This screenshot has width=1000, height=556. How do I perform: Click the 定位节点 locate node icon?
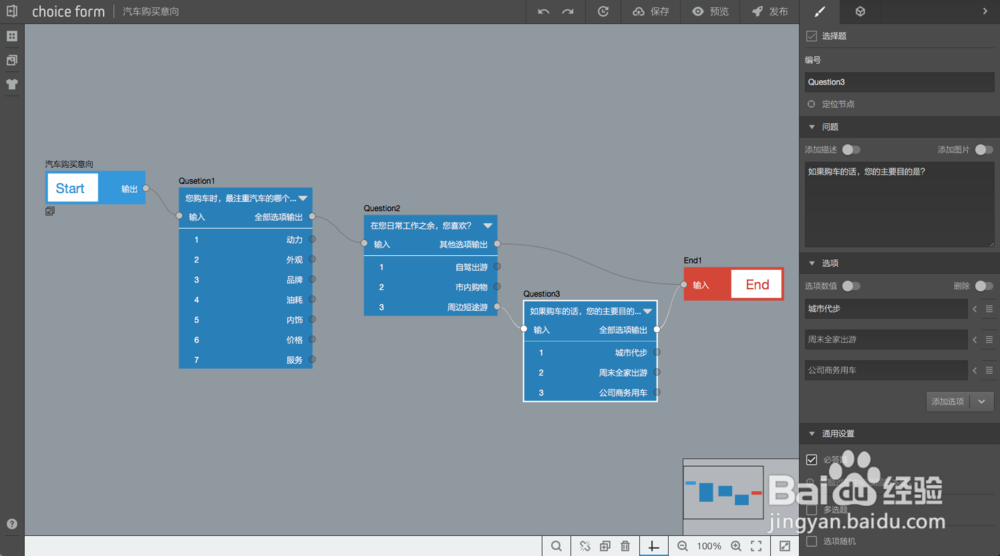(811, 104)
